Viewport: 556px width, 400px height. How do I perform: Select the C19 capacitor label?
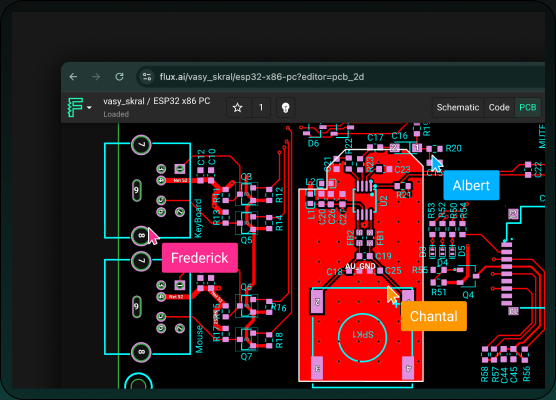(383, 256)
